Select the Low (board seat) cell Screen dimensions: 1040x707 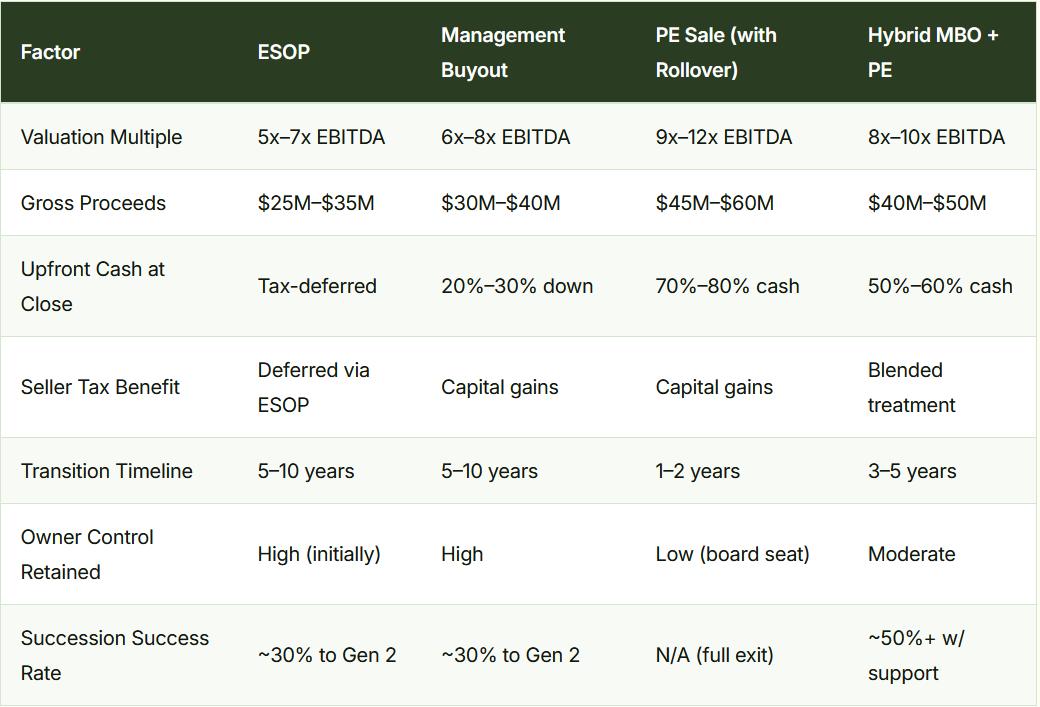[732, 554]
